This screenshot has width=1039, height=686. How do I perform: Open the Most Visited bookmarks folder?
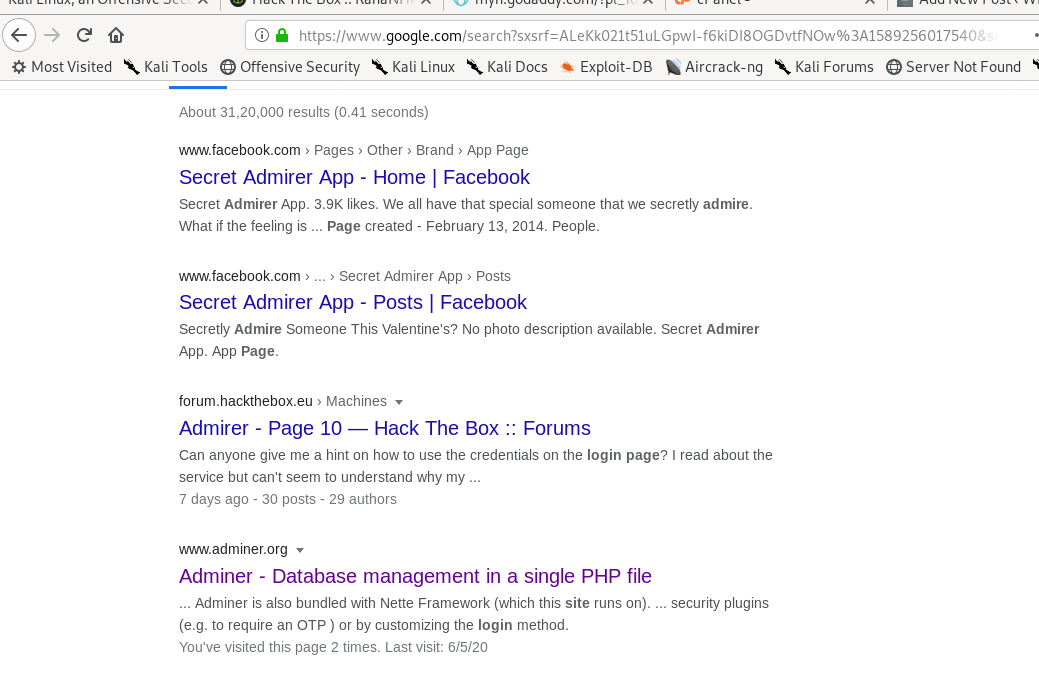62,67
